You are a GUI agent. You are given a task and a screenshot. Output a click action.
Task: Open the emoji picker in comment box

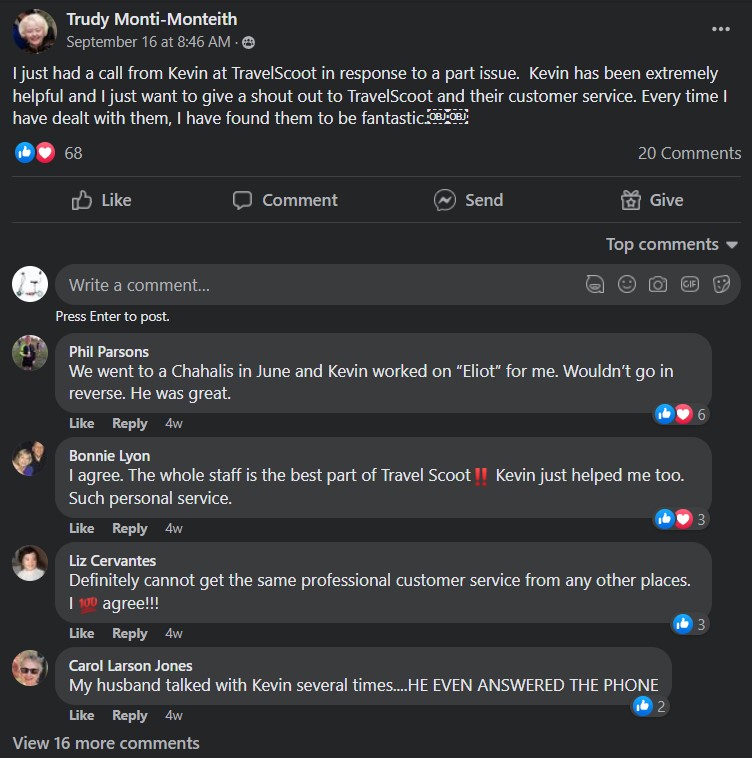point(627,285)
